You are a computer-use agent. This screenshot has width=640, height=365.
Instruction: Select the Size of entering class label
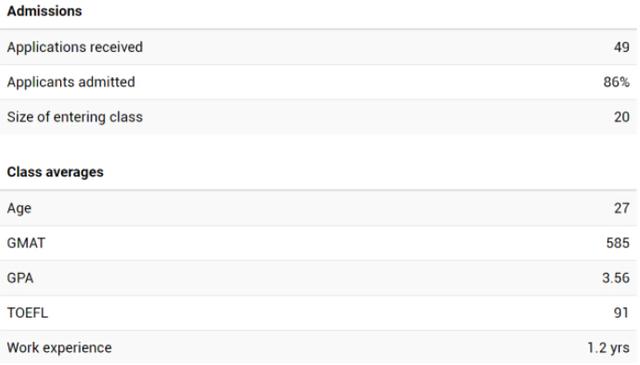tap(75, 117)
